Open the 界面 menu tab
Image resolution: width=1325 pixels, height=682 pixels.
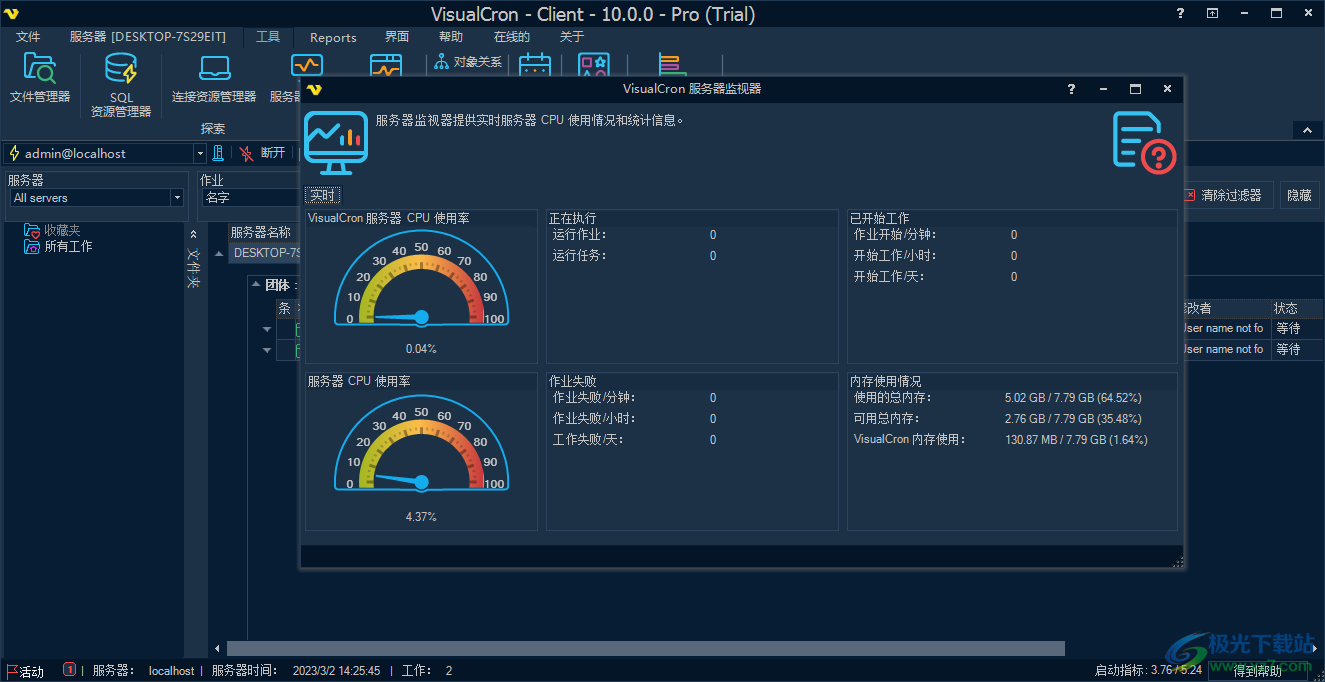click(397, 37)
